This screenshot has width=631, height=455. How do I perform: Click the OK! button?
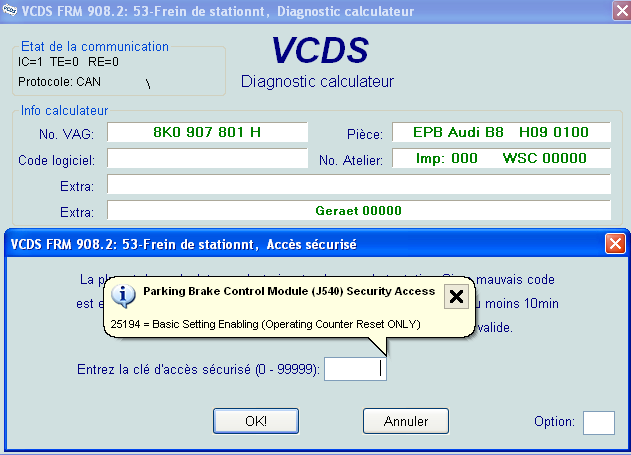(x=255, y=421)
